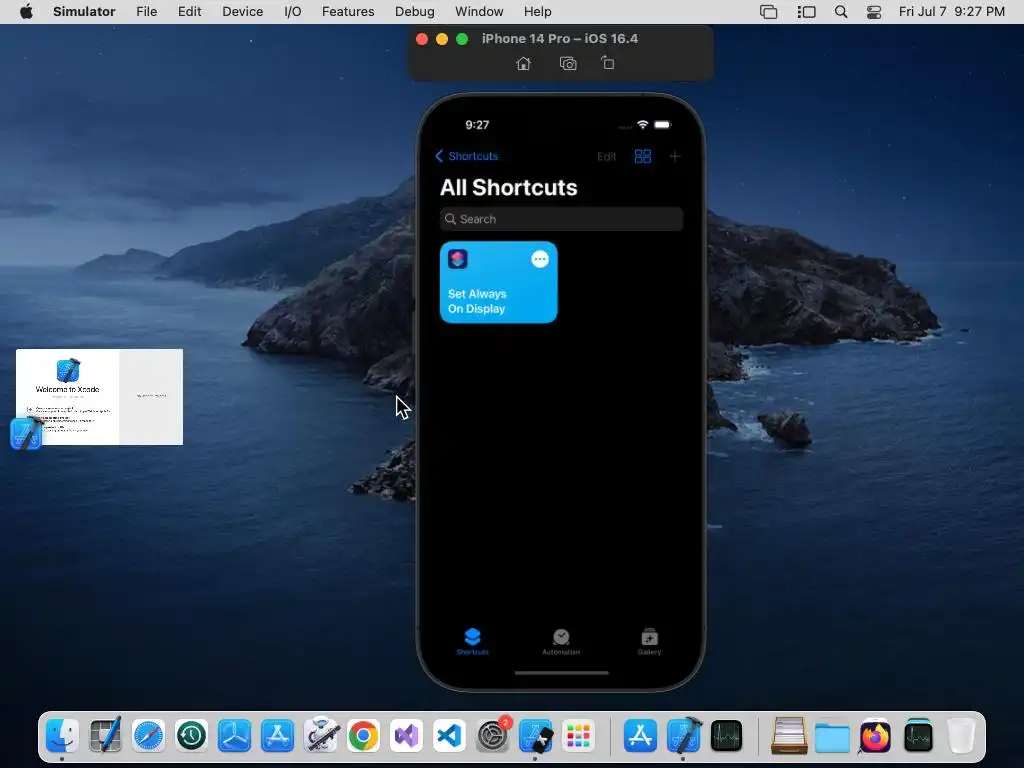Open the App Store icon beside Automator
The width and height of the screenshot is (1024, 768).
(278, 736)
